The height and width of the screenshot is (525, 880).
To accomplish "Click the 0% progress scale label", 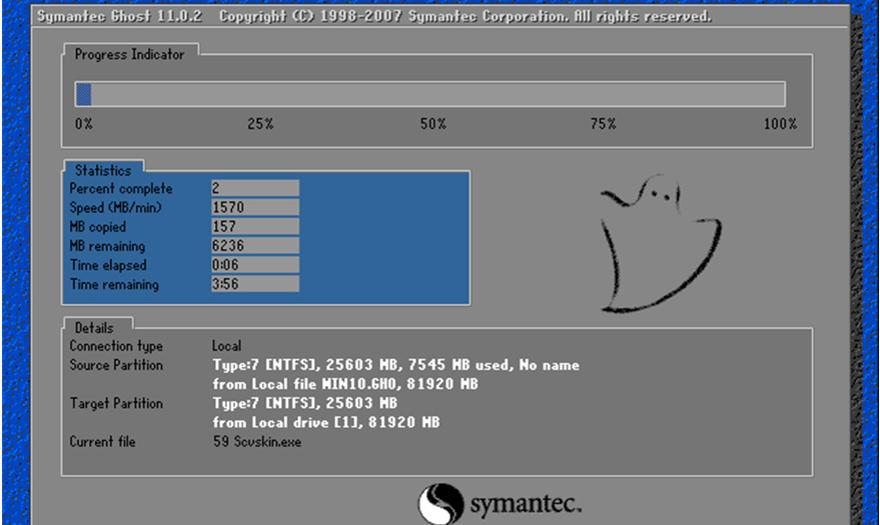I will click(x=84, y=124).
